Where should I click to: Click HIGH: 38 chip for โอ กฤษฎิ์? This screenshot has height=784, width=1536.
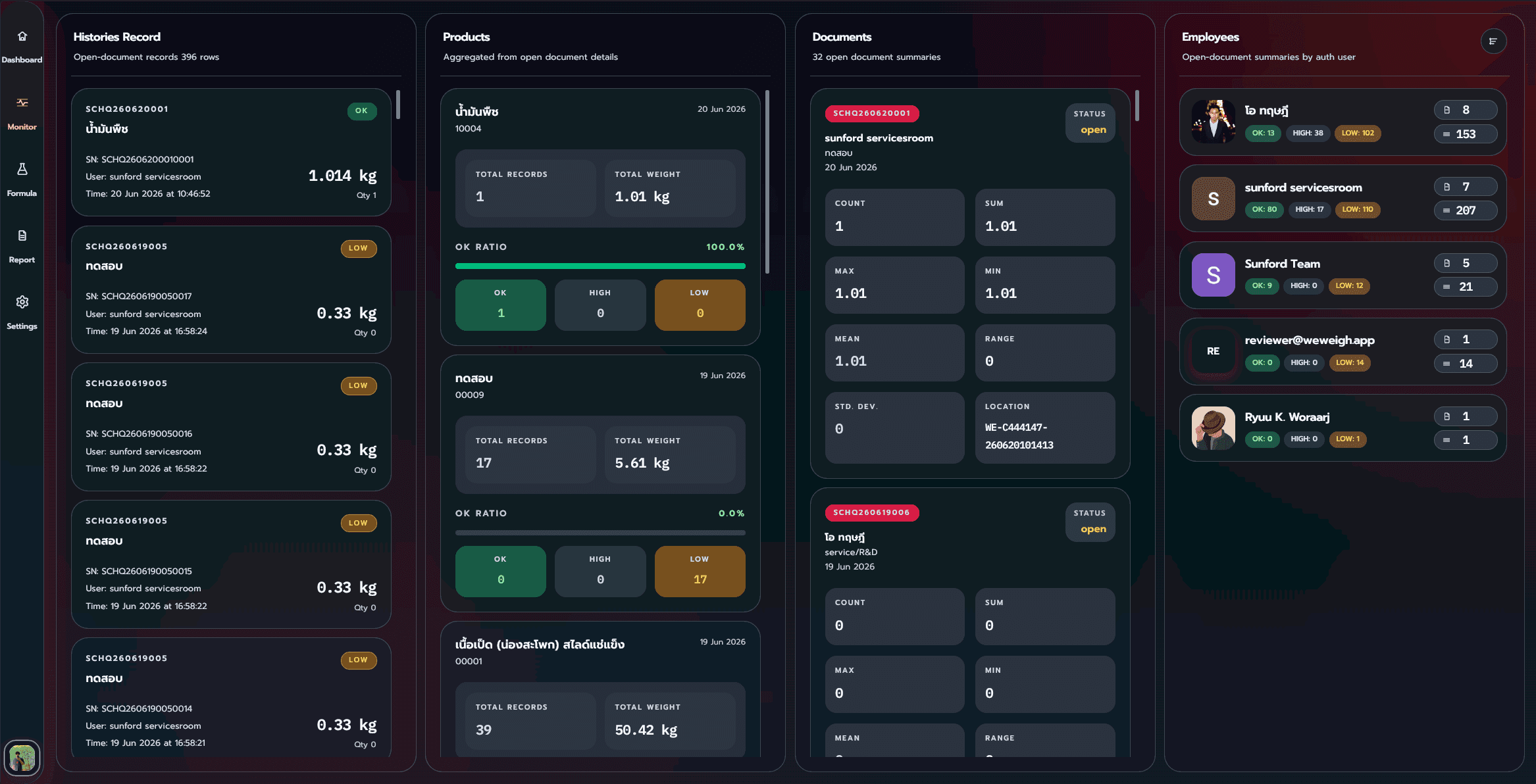(x=1308, y=133)
